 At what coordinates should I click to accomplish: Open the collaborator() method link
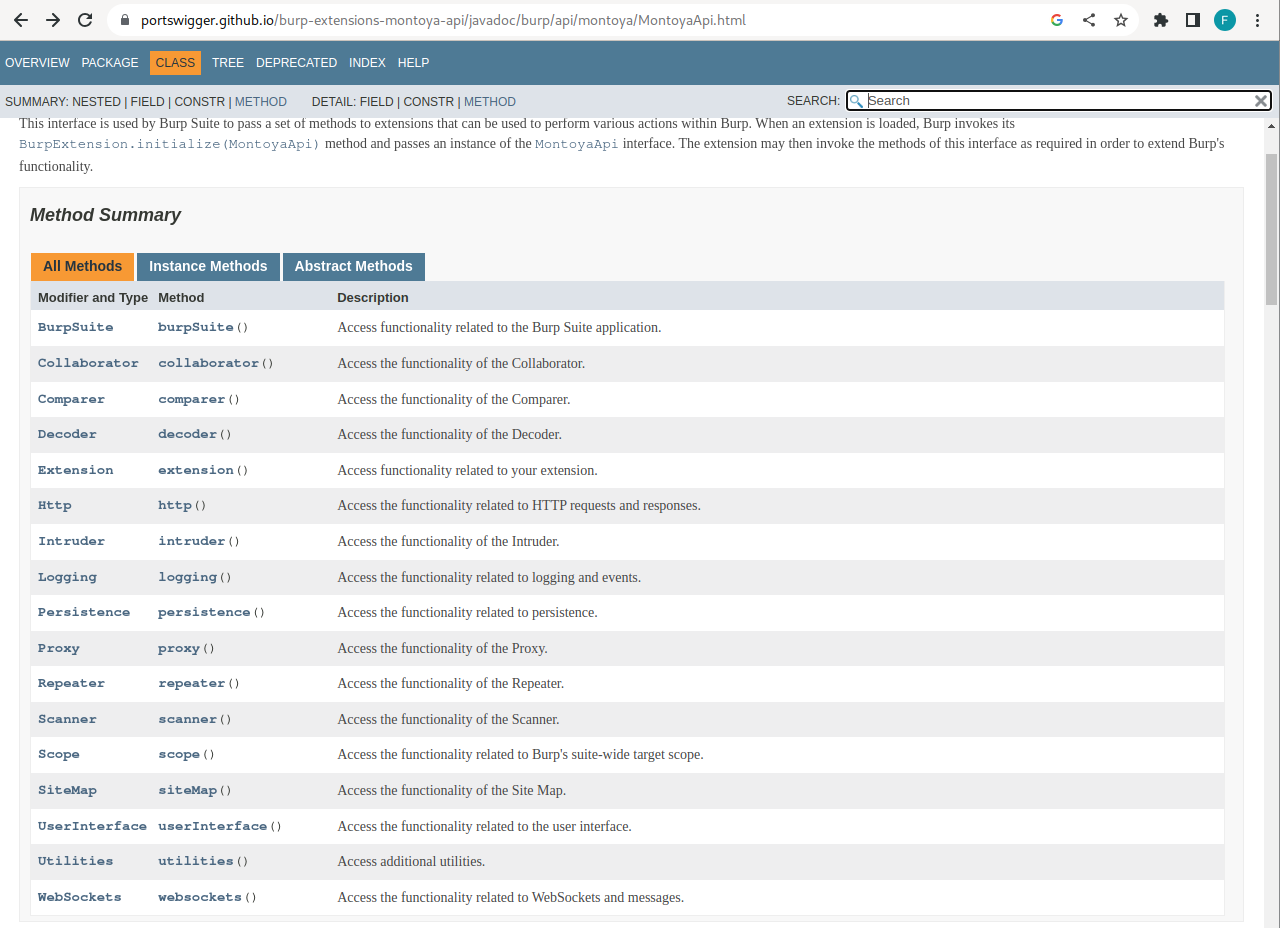coord(210,363)
